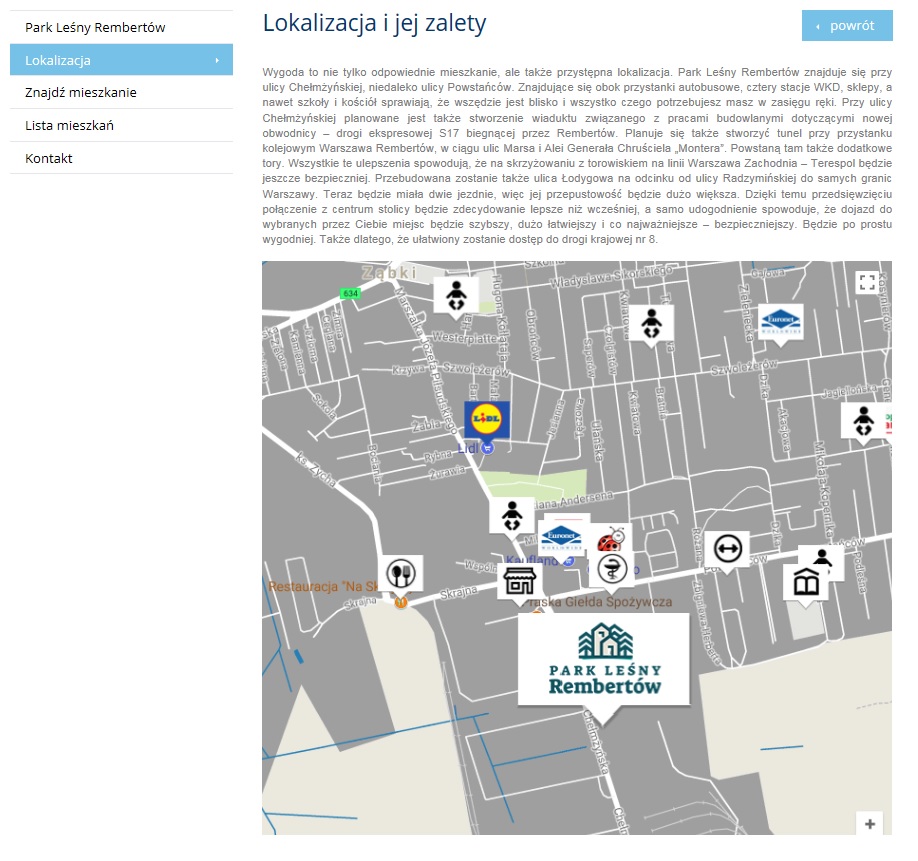This screenshot has height=861, width=918.
Task: Select the baby marker near Ząbki label
Action: tap(456, 298)
